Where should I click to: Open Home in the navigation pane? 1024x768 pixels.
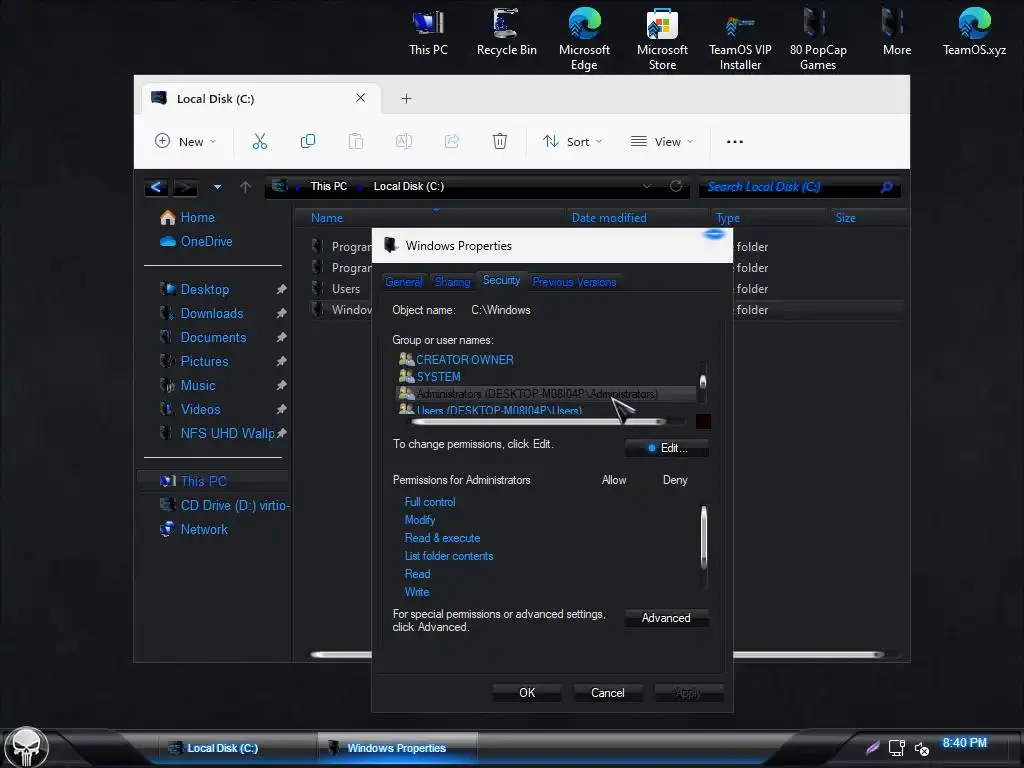(x=197, y=217)
